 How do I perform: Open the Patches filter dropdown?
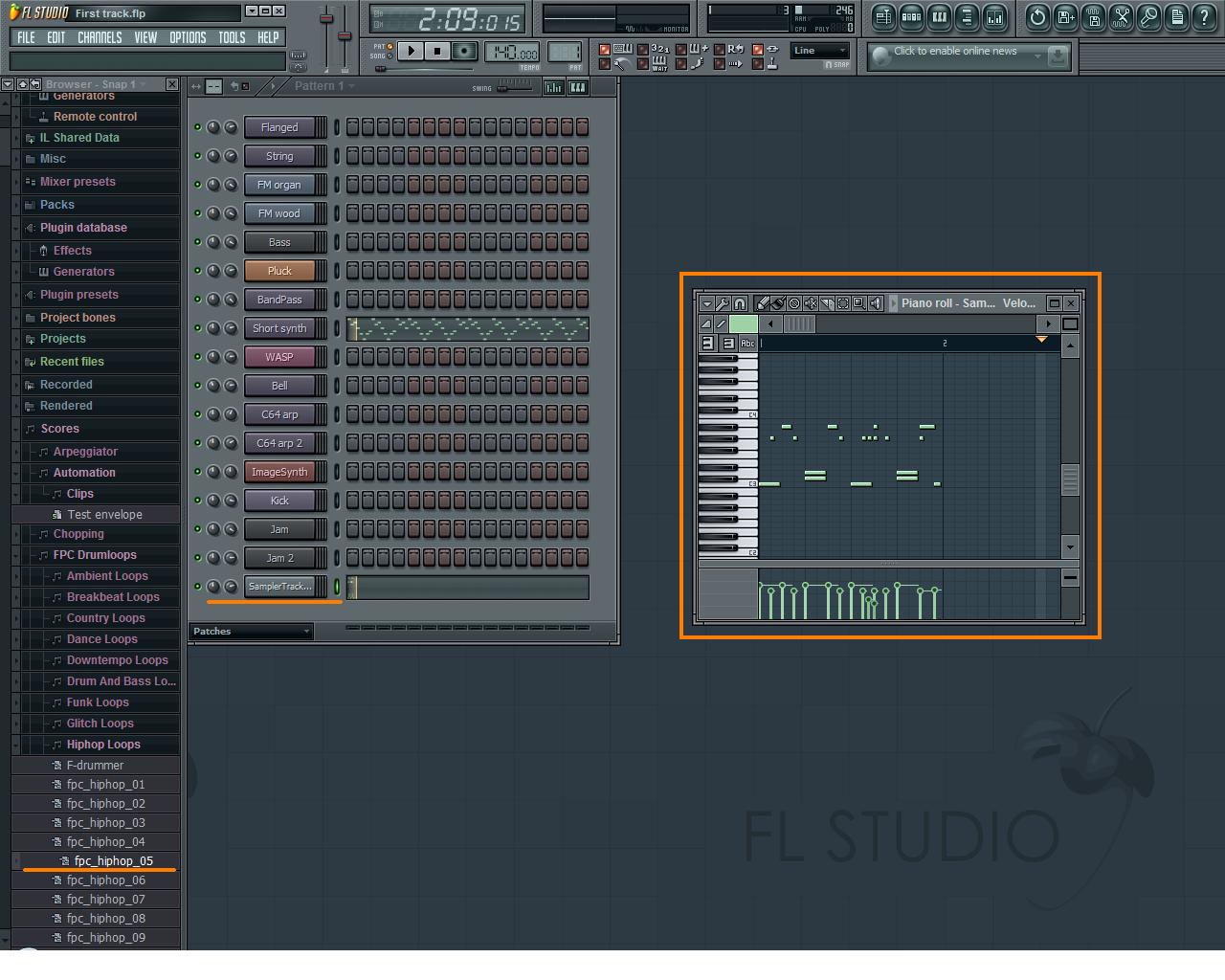click(252, 632)
